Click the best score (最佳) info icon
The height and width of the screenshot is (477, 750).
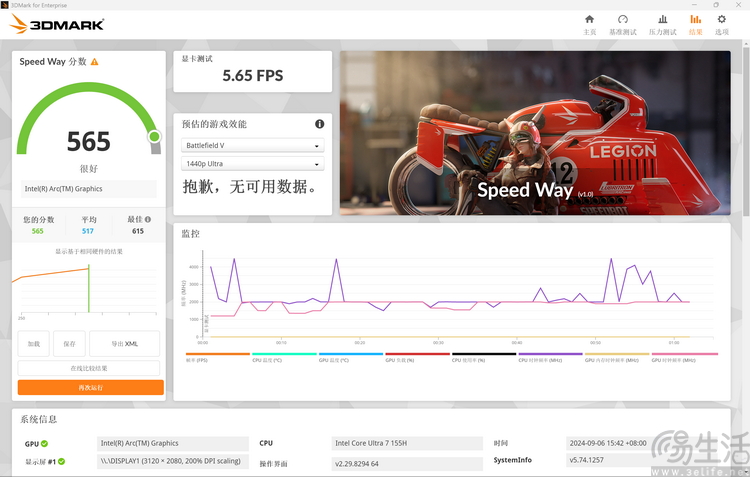[x=148, y=219]
